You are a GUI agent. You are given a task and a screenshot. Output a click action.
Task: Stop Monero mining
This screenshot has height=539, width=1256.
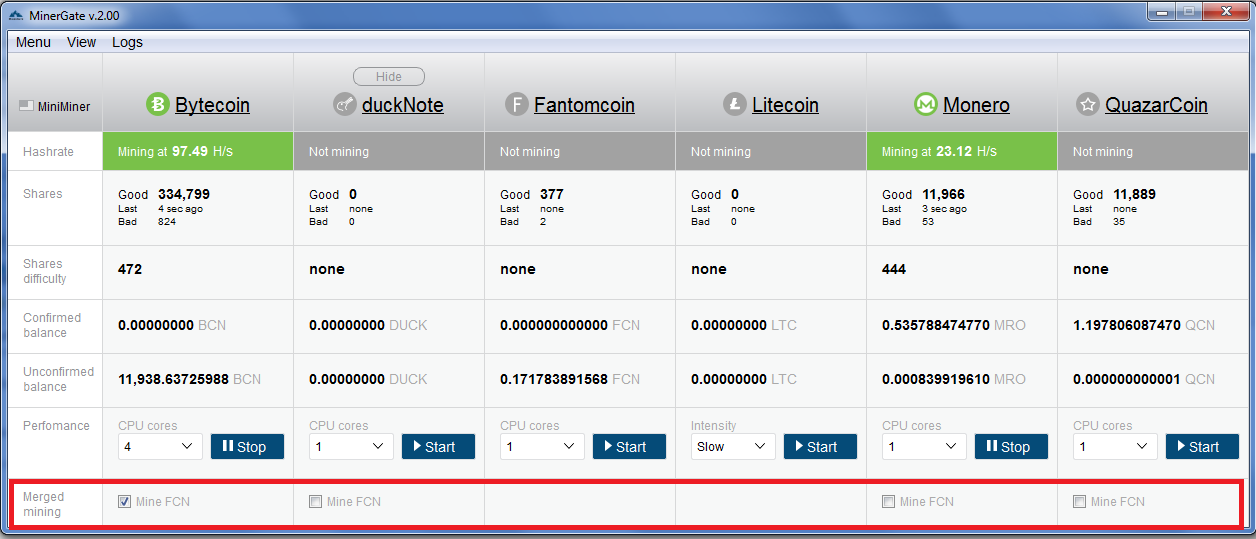1011,447
